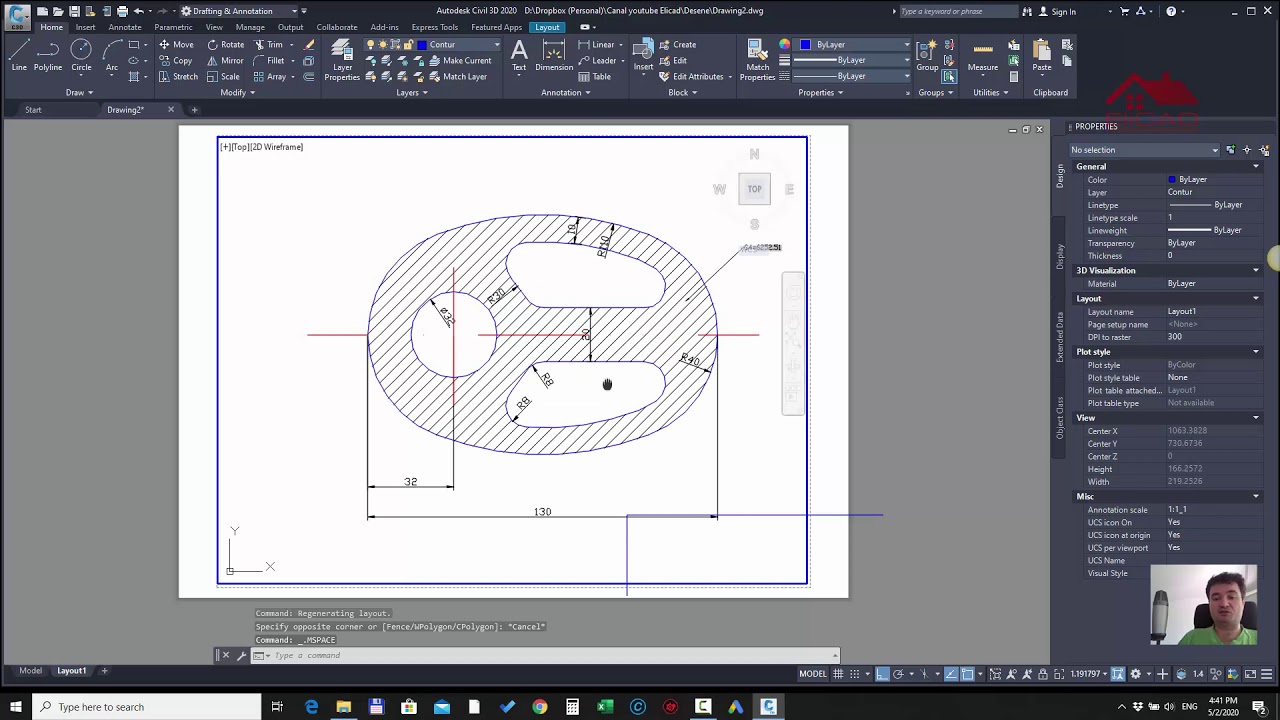Open the Insert ribbon tab
1280x720 pixels.
click(x=85, y=27)
